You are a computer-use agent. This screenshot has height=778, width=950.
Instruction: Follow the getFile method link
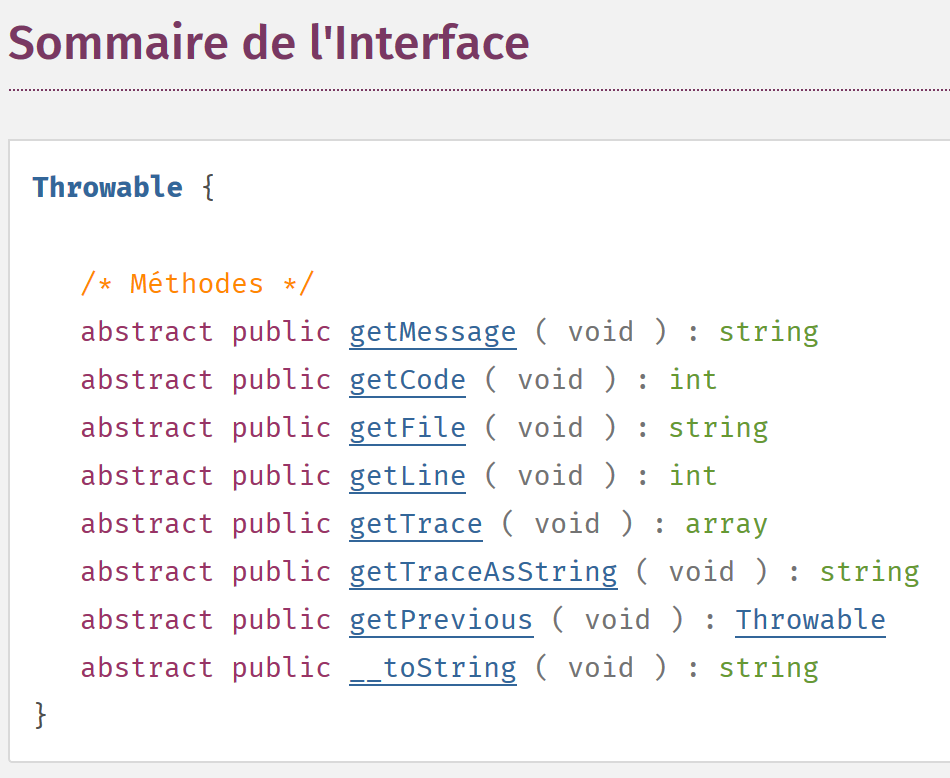coord(407,428)
